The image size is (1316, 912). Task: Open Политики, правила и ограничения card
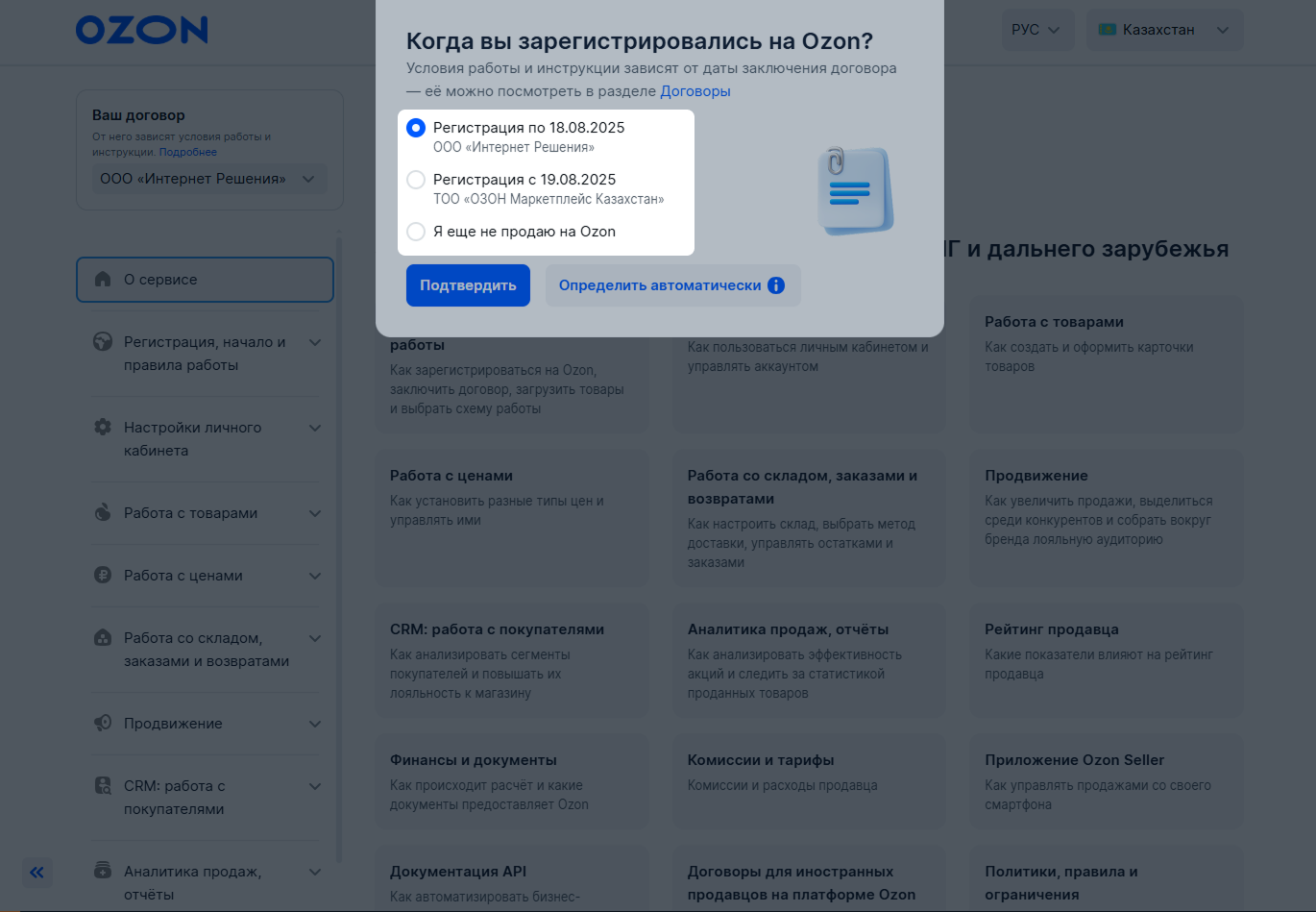click(1106, 879)
